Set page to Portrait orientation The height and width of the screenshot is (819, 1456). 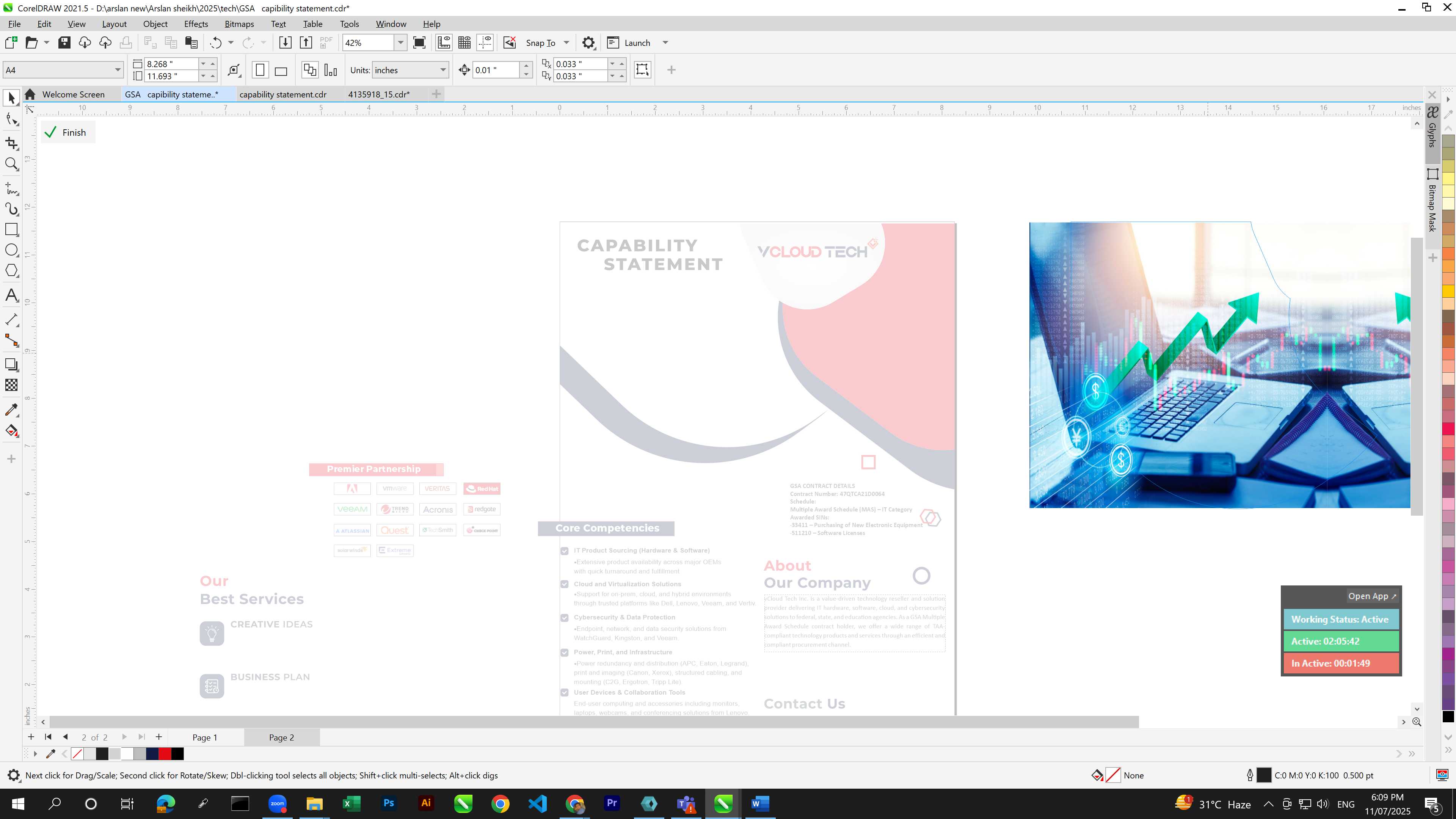tap(260, 70)
